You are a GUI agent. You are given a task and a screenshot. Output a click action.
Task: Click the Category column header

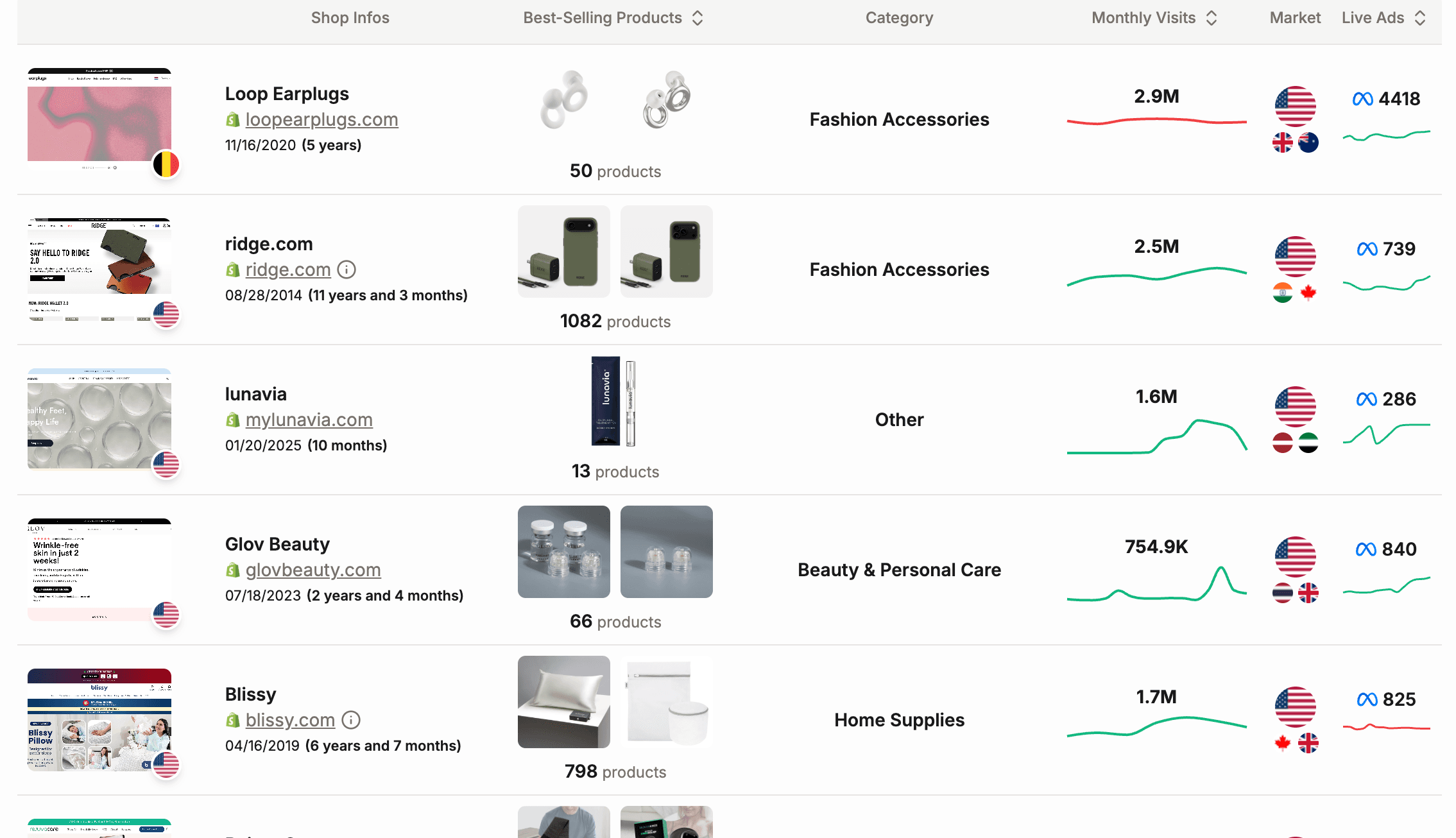899,18
